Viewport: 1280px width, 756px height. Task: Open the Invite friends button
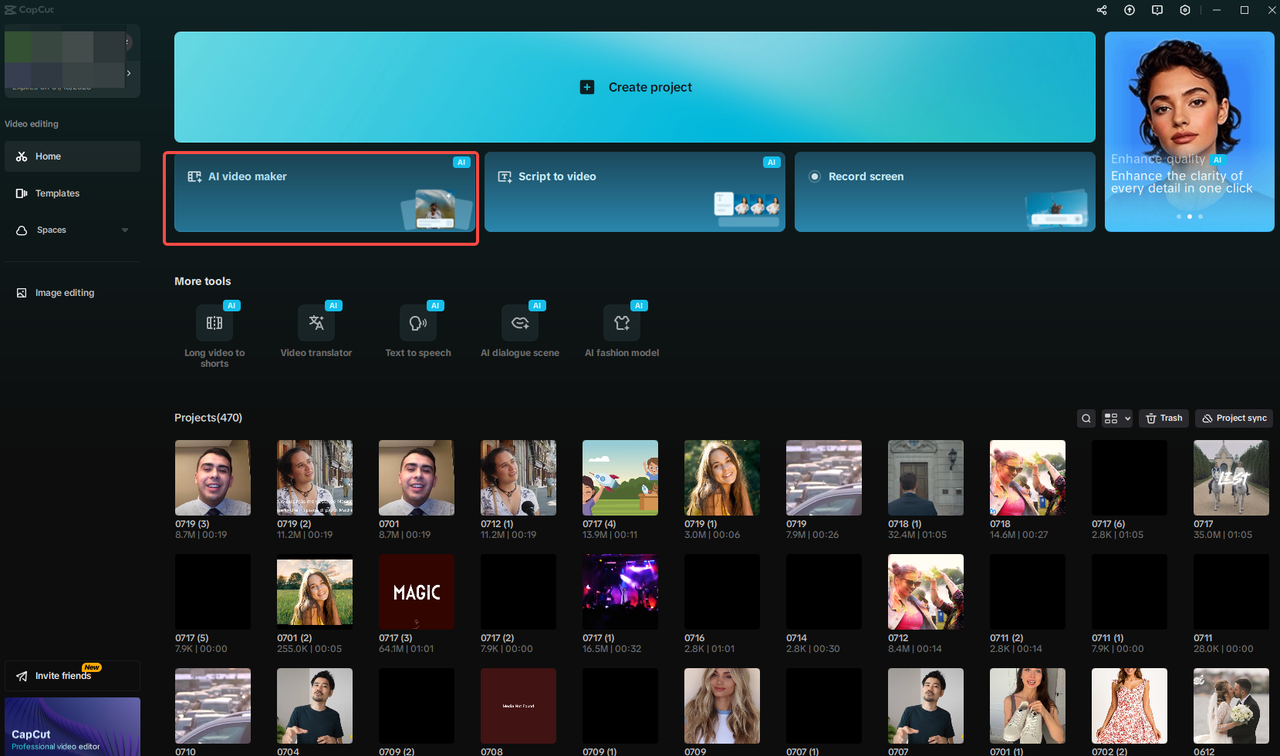(72, 675)
